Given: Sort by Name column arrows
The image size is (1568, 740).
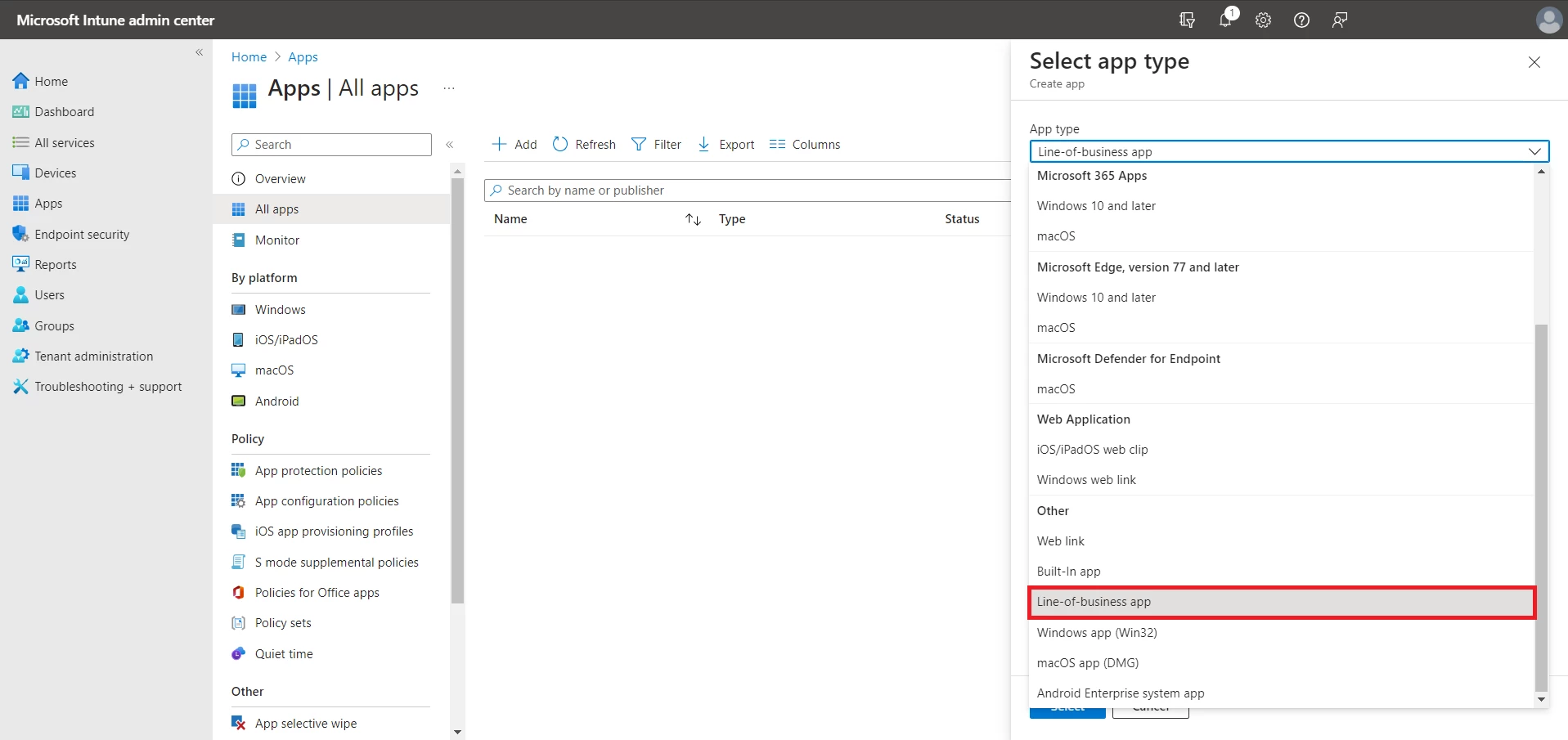Looking at the screenshot, I should [x=694, y=219].
